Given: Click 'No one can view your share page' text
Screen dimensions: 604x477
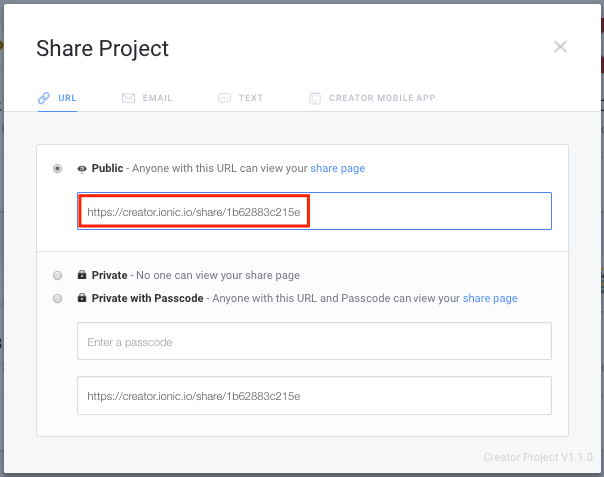Looking at the screenshot, I should click(218, 275).
